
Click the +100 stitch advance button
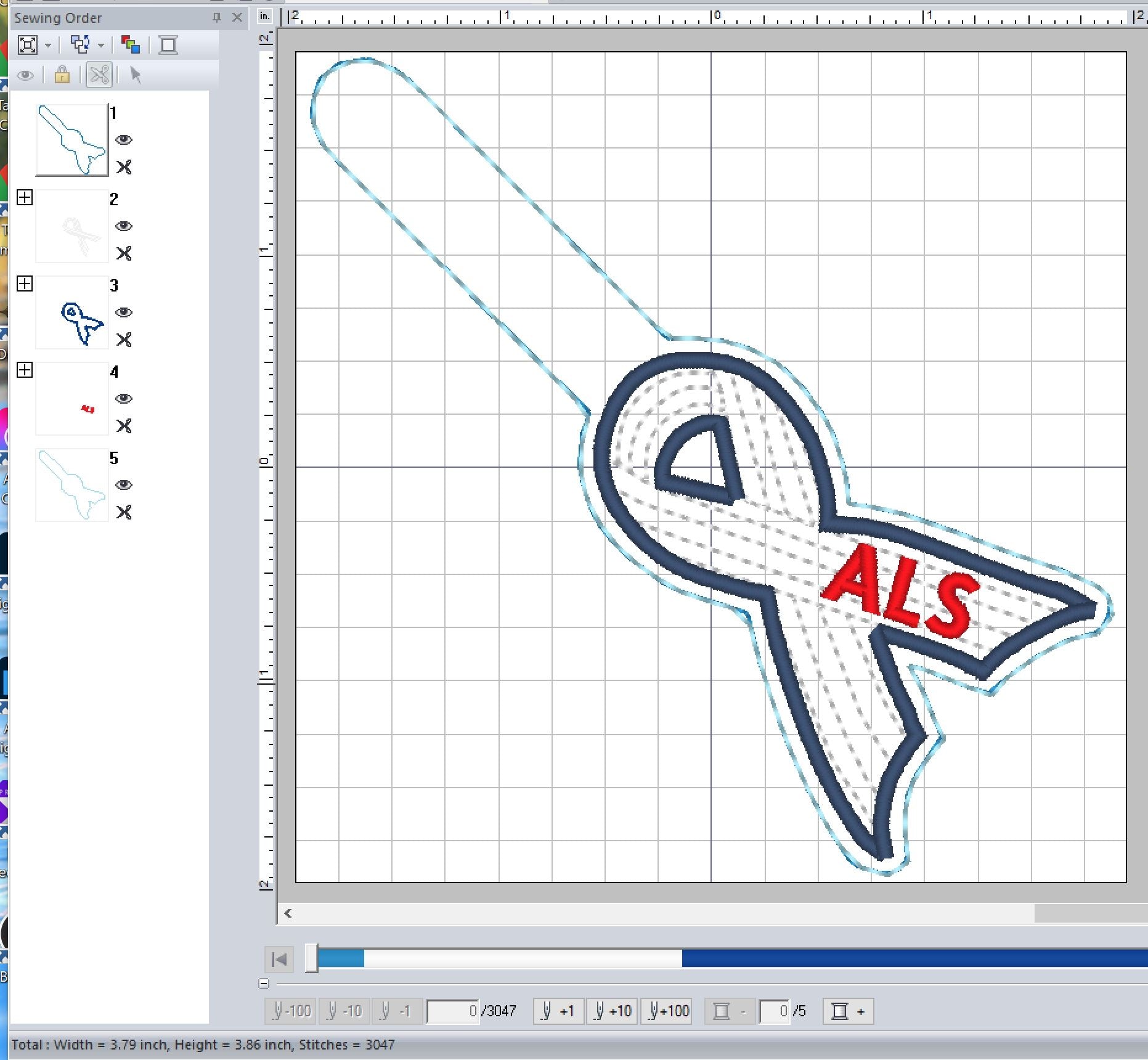[666, 1011]
